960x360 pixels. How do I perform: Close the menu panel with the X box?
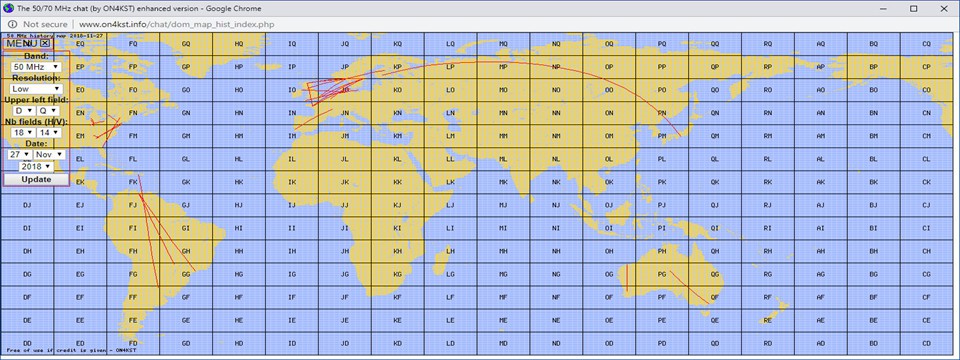click(x=45, y=43)
